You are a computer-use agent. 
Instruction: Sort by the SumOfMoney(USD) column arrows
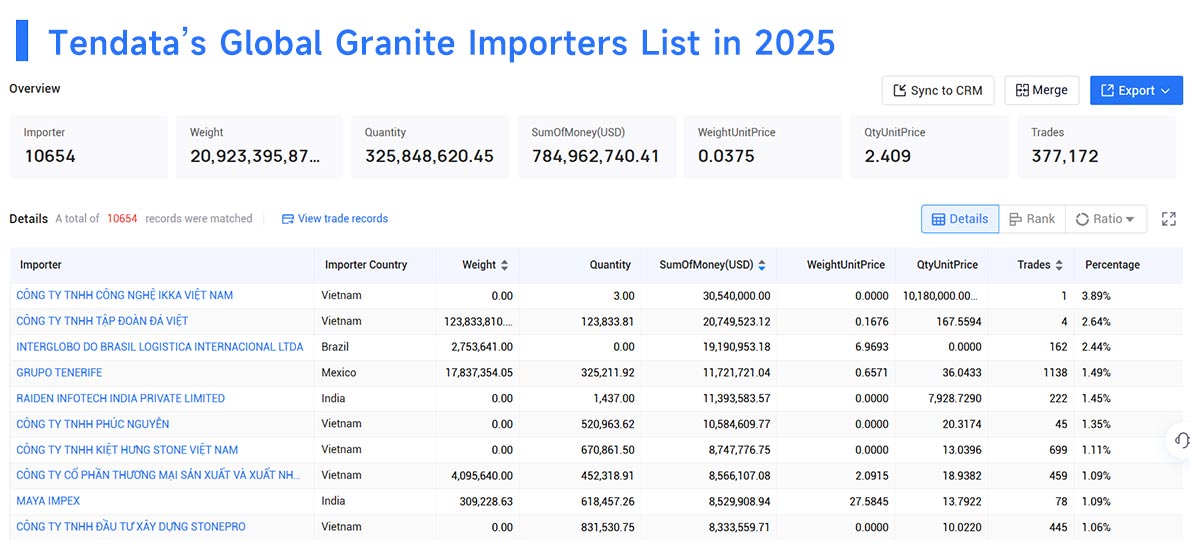coord(761,265)
